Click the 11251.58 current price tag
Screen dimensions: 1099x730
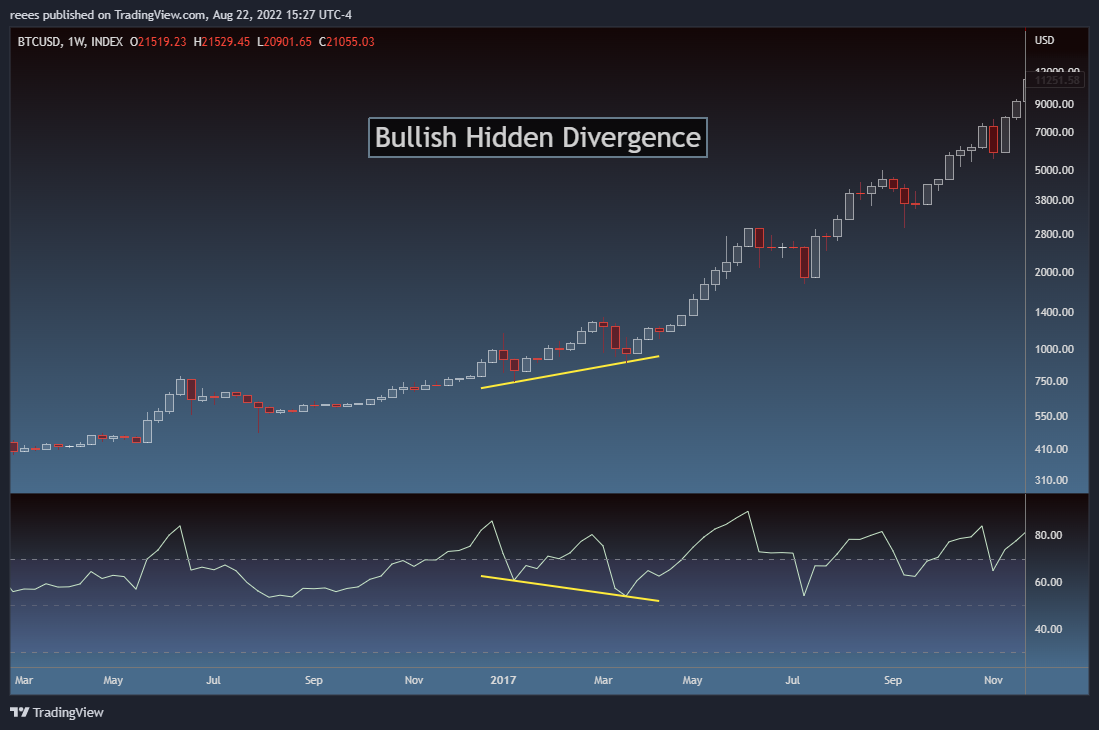[x=1058, y=80]
